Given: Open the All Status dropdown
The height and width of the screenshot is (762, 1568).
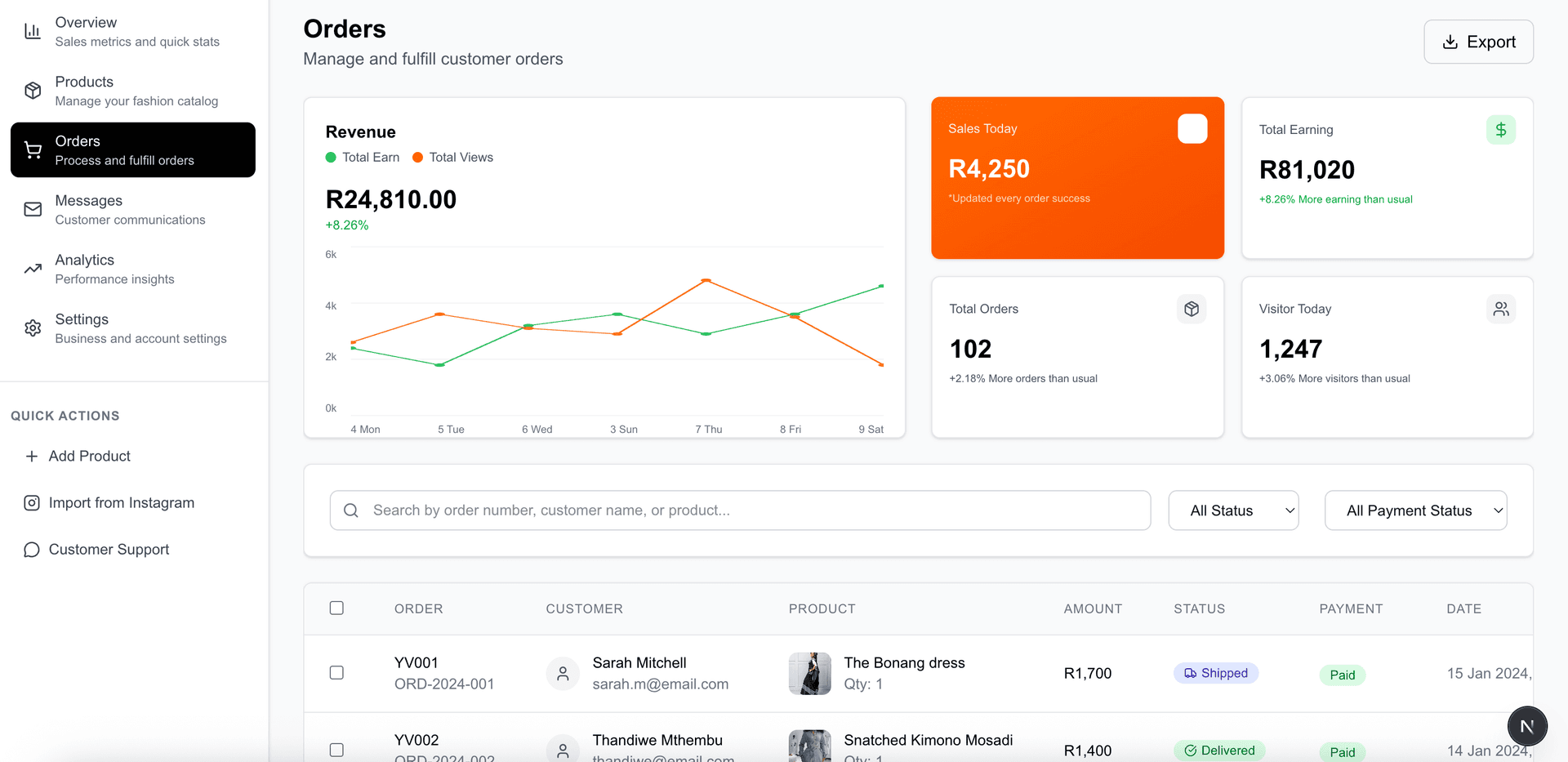Looking at the screenshot, I should 1233,510.
